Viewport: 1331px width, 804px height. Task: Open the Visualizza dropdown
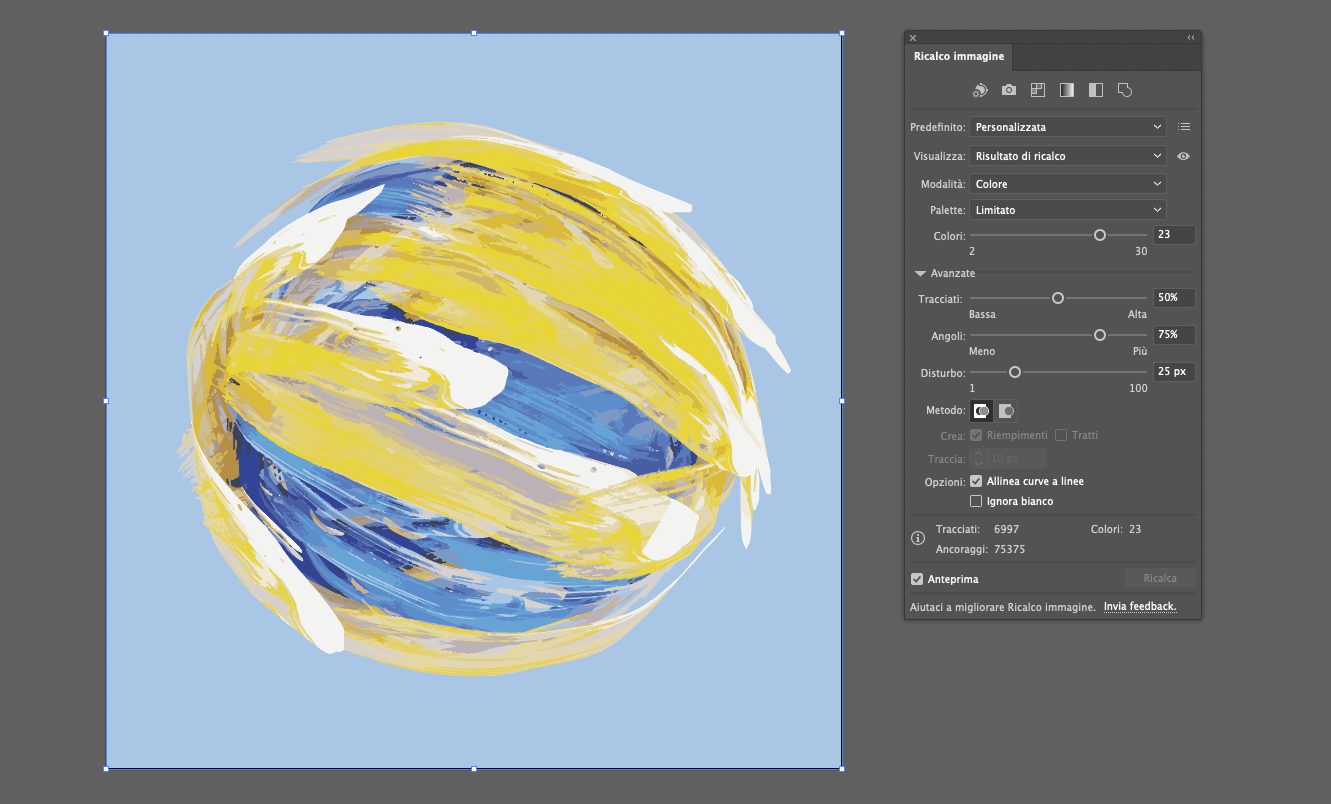(x=1067, y=155)
